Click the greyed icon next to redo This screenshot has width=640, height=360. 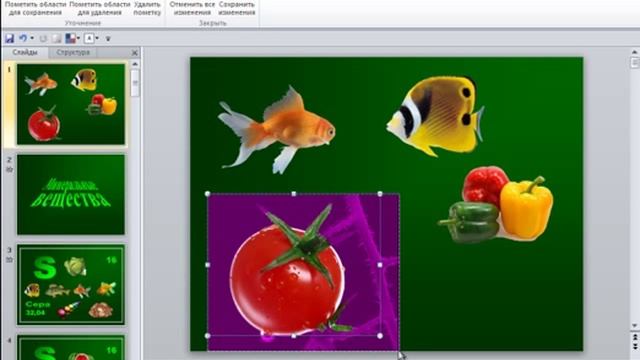(57, 38)
